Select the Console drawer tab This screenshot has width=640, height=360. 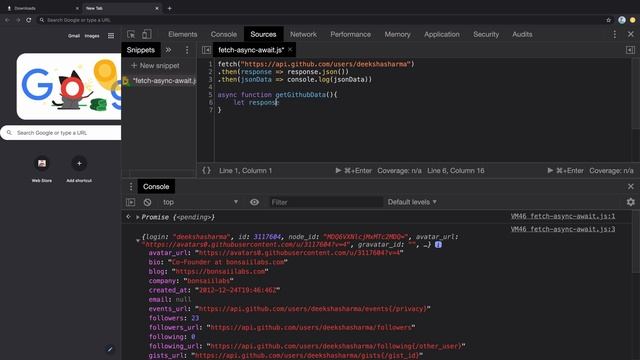156,187
